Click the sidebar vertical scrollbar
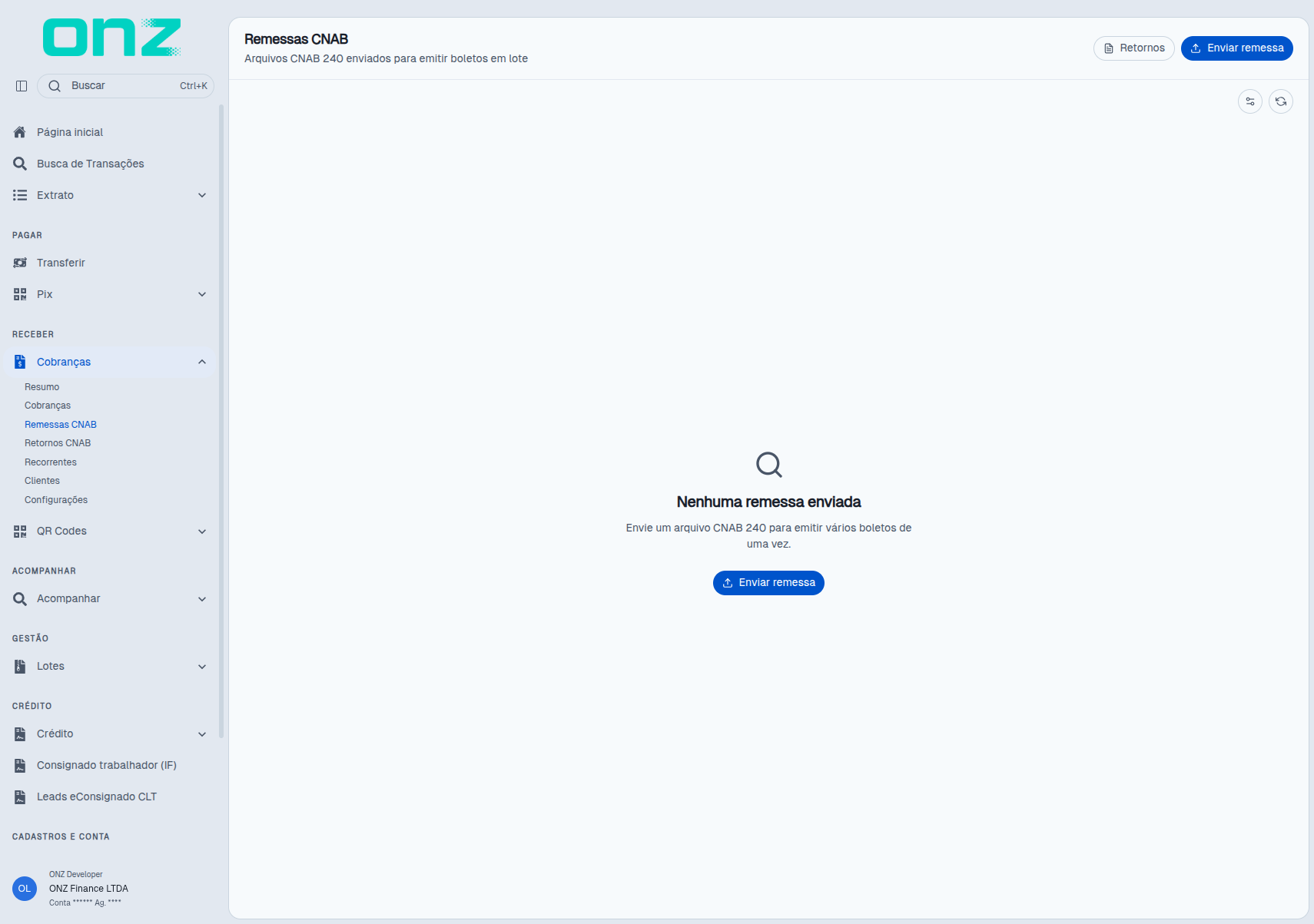Viewport: 1314px width, 924px height. tap(221, 422)
